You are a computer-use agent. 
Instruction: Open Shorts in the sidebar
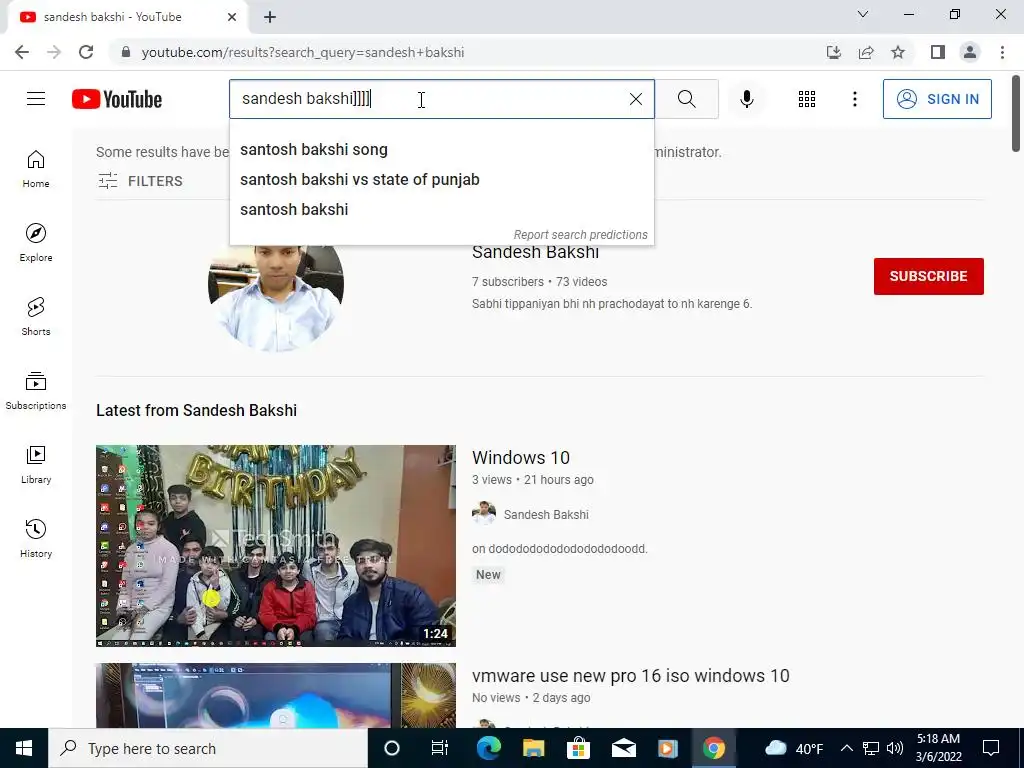click(36, 317)
